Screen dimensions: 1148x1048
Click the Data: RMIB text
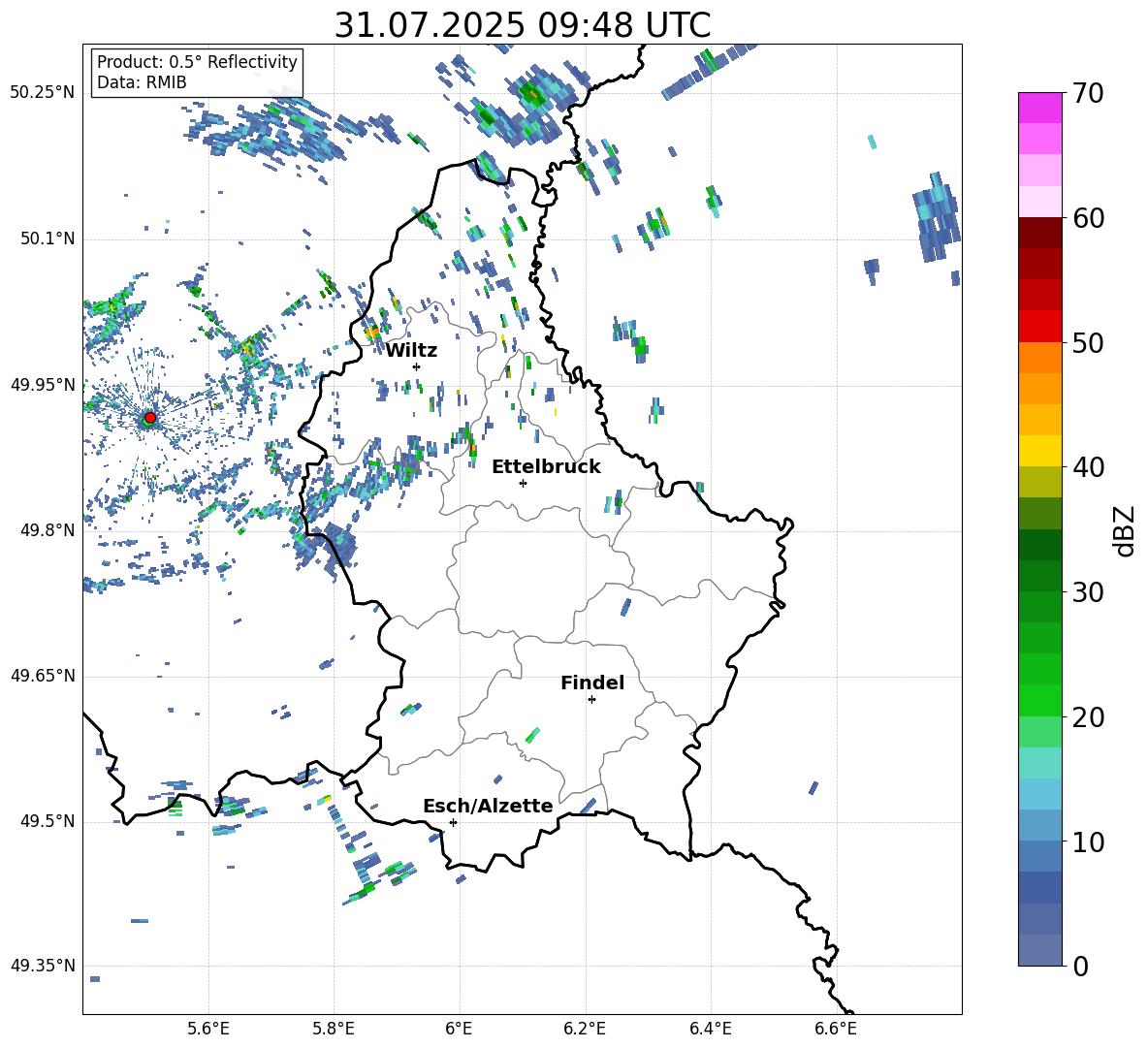pyautogui.click(x=142, y=82)
